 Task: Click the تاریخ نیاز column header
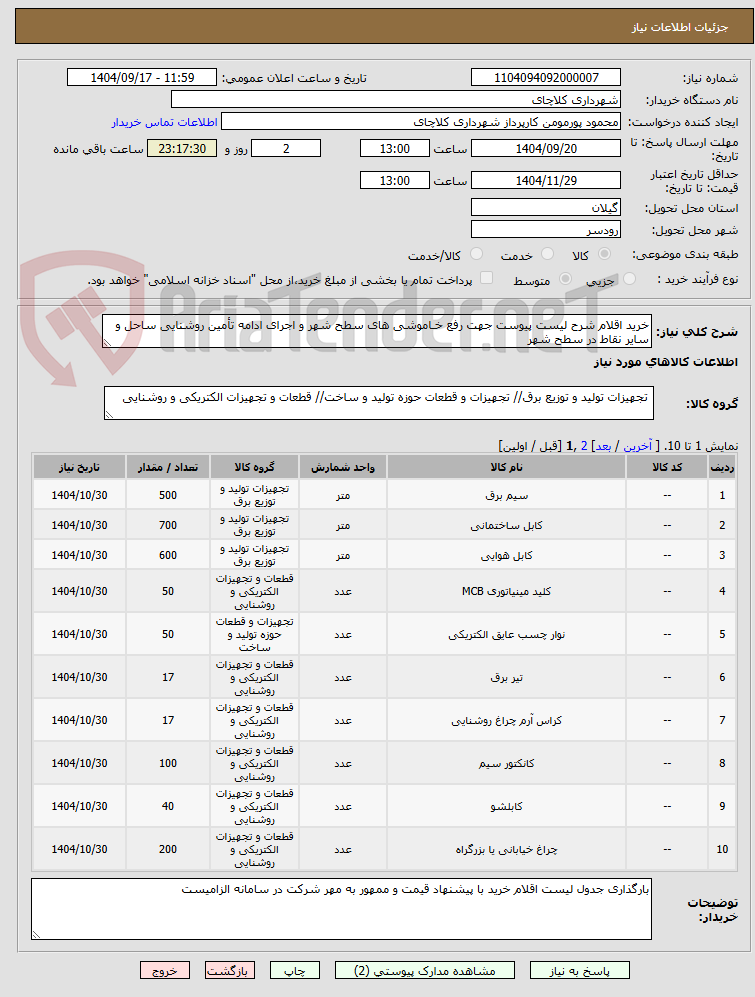click(80, 467)
